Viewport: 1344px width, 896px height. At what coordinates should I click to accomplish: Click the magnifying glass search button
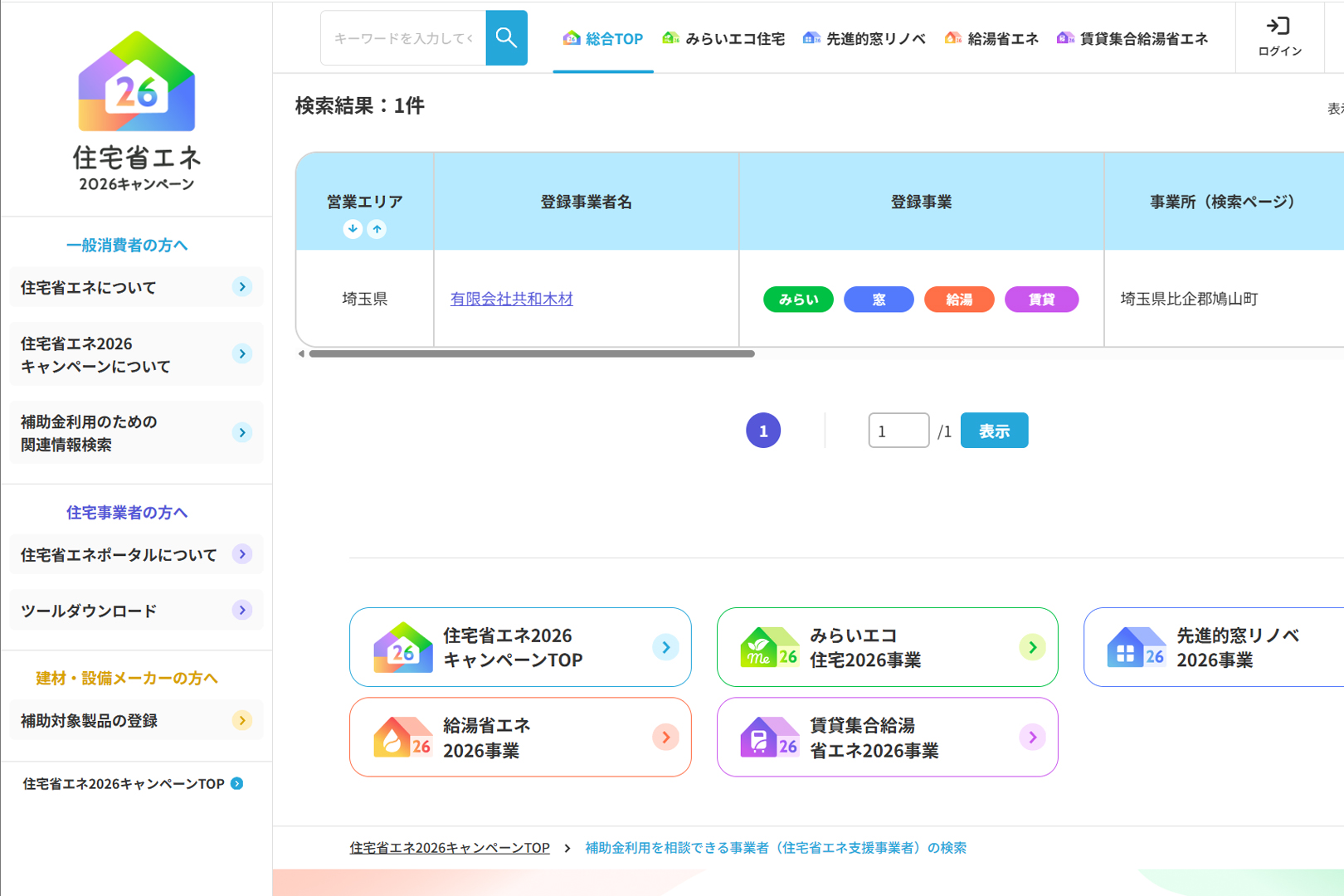[x=506, y=38]
